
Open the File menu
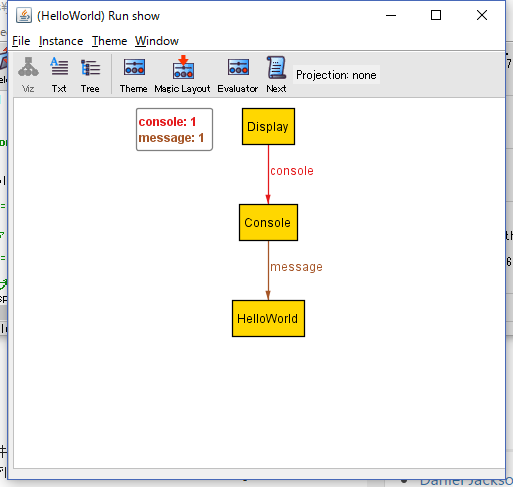(x=21, y=41)
